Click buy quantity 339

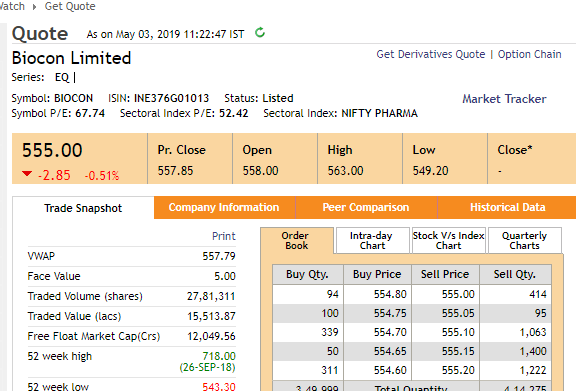[330, 332]
